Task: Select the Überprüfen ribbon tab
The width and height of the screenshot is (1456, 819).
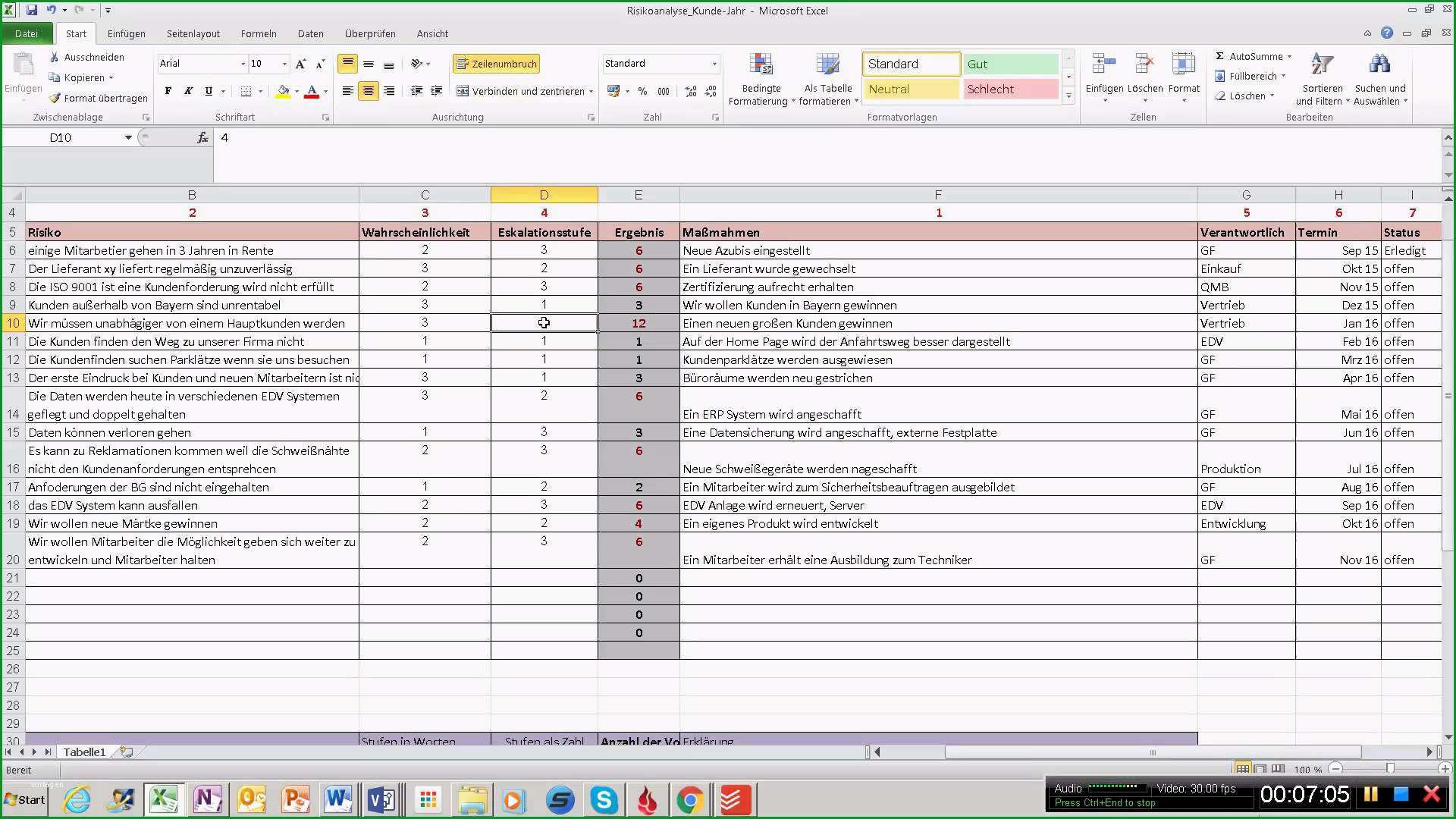Action: point(370,33)
